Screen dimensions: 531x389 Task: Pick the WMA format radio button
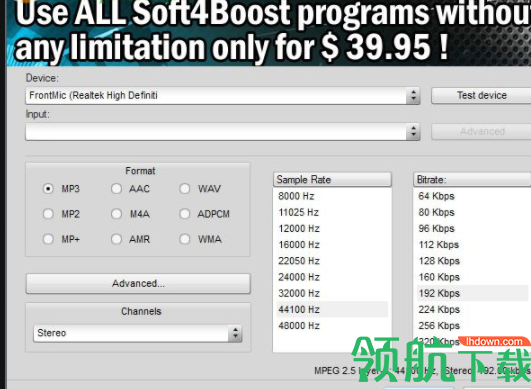coord(185,239)
